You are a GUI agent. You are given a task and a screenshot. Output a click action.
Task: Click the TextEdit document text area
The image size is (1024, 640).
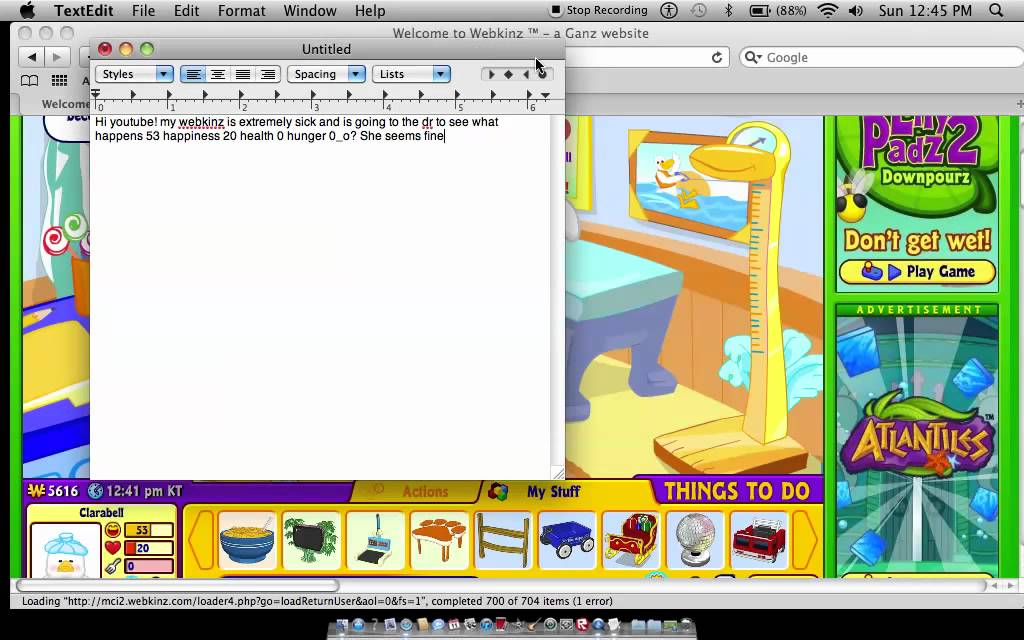pyautogui.click(x=320, y=297)
